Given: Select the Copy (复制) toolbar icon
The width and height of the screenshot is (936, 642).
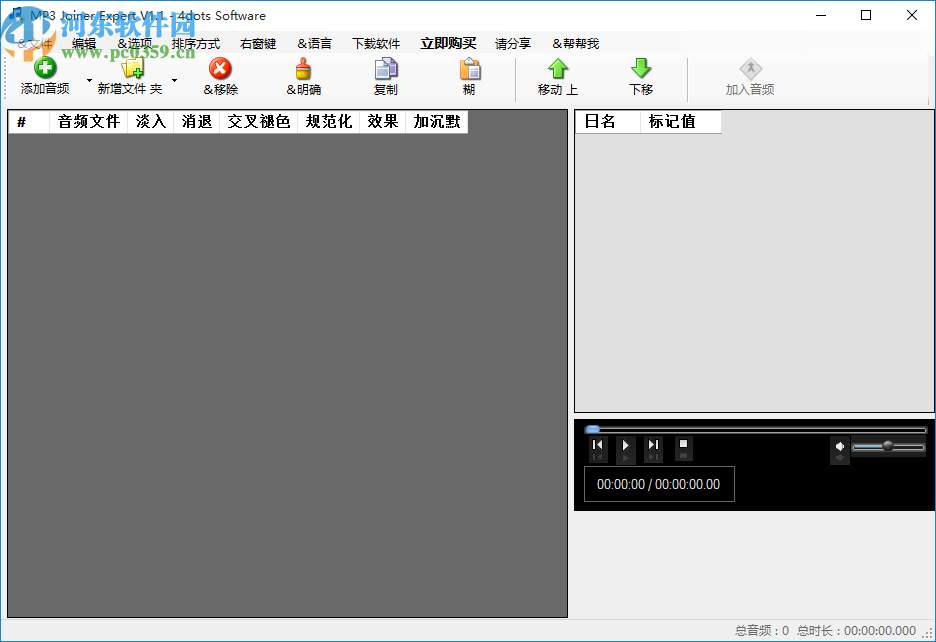Looking at the screenshot, I should (x=385, y=70).
